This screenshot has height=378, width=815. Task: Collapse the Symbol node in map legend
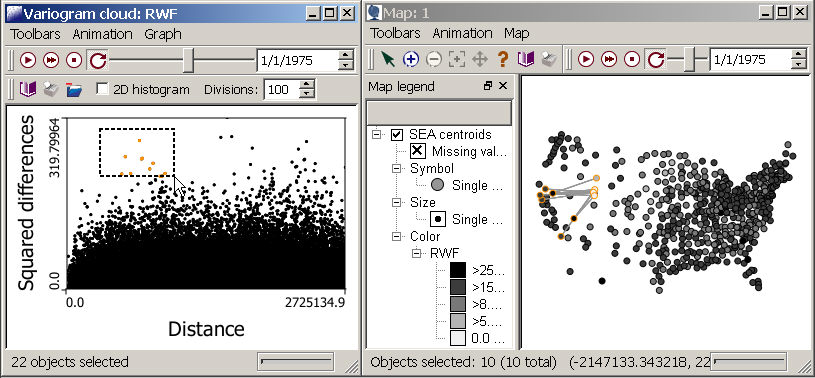click(397, 169)
